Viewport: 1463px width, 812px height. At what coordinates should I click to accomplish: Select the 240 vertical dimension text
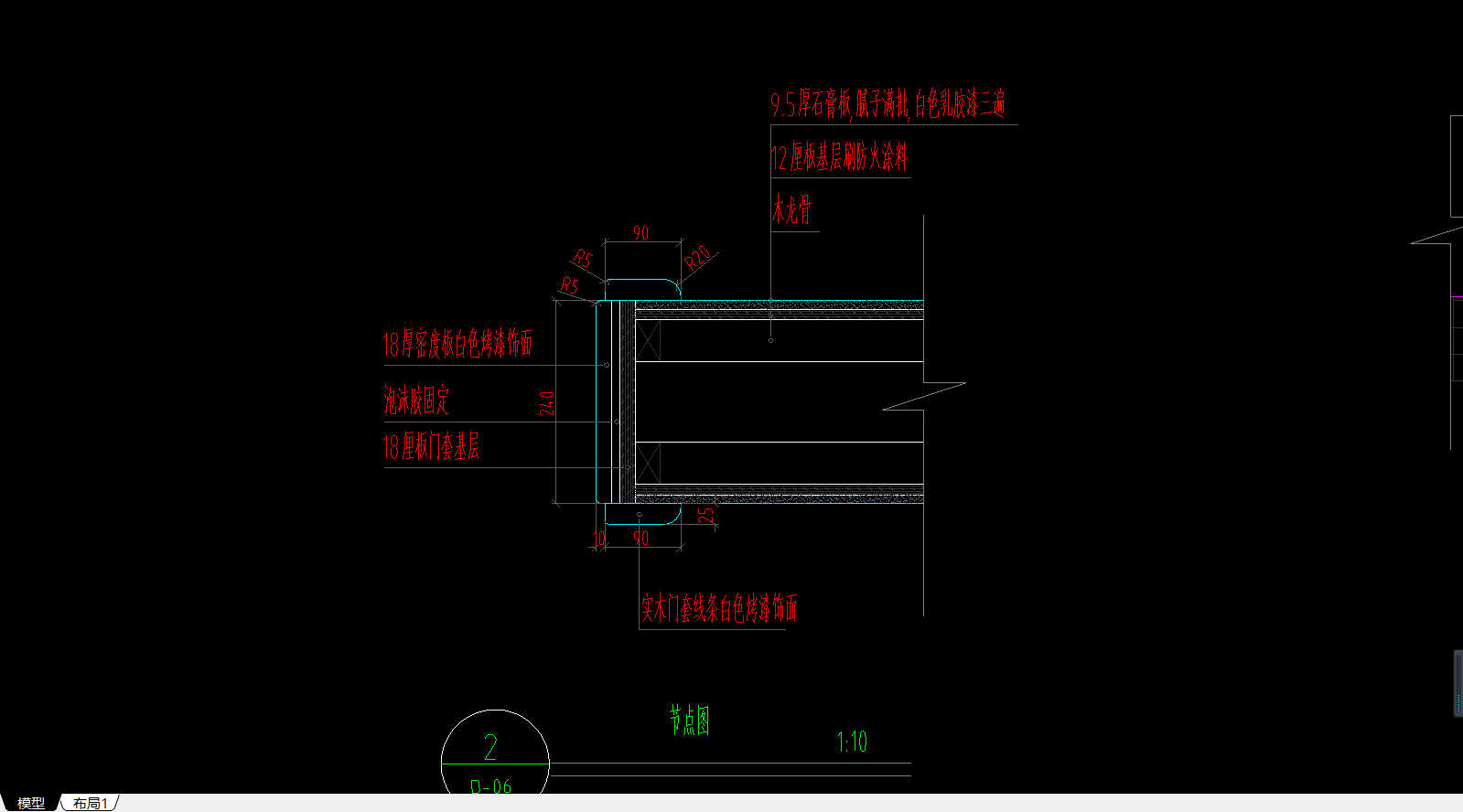tap(546, 404)
